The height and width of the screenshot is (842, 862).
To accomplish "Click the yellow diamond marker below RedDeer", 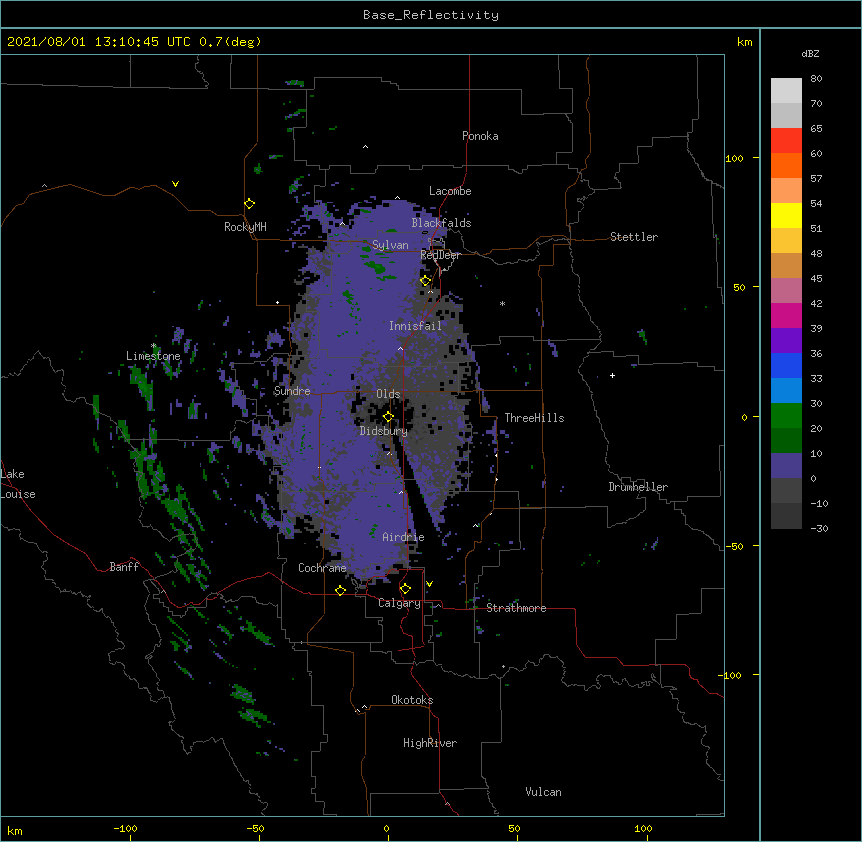I will [x=426, y=281].
